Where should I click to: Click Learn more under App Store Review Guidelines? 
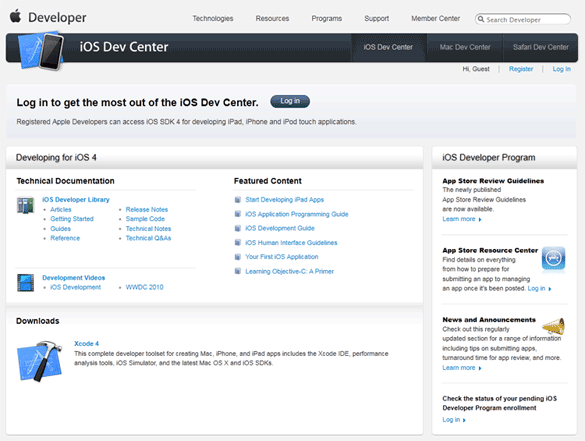tap(462, 219)
